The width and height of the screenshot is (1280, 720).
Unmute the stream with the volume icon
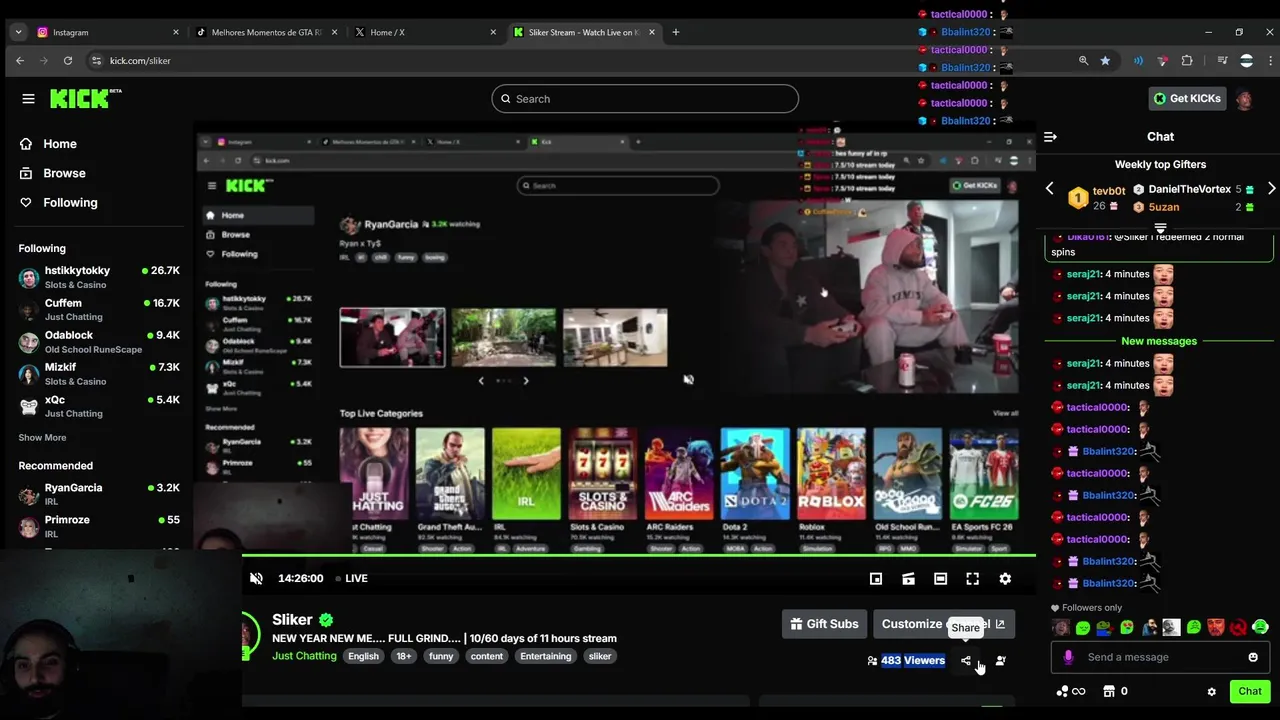[x=256, y=578]
